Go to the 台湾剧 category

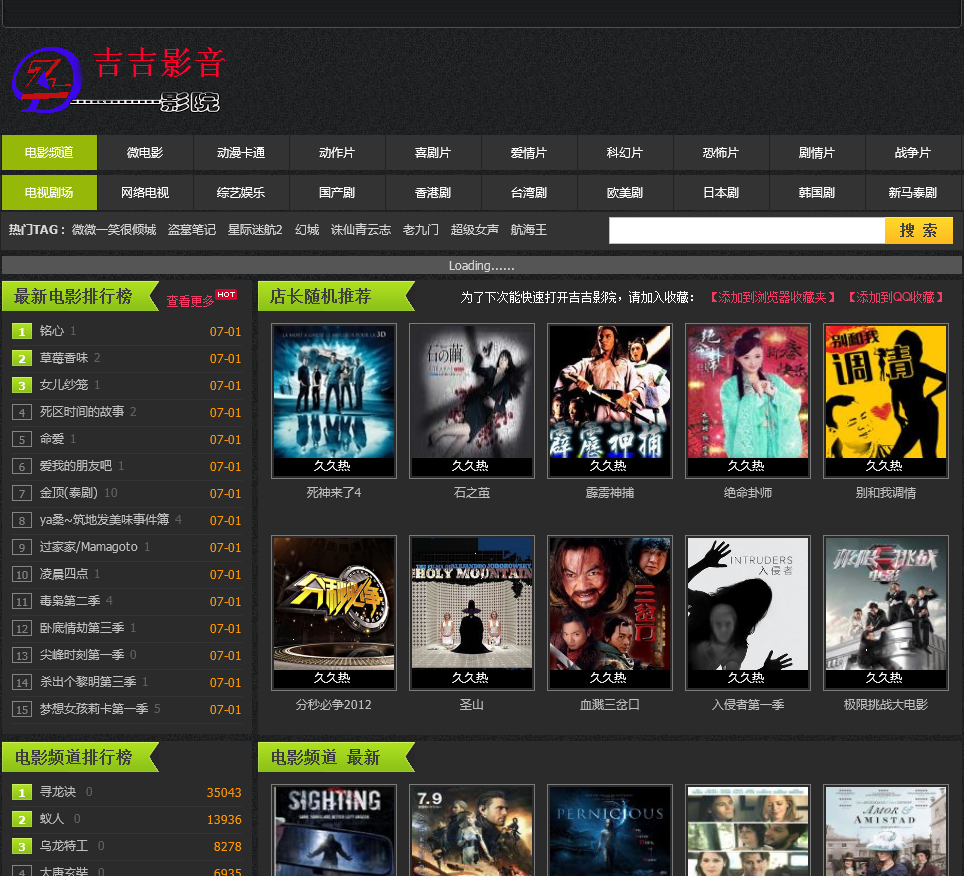click(529, 192)
